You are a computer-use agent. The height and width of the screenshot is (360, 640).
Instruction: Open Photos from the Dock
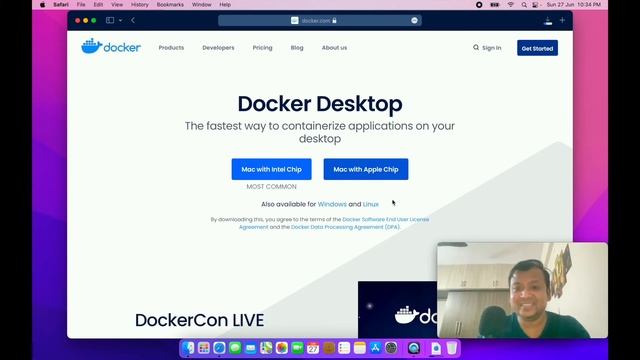(x=282, y=348)
